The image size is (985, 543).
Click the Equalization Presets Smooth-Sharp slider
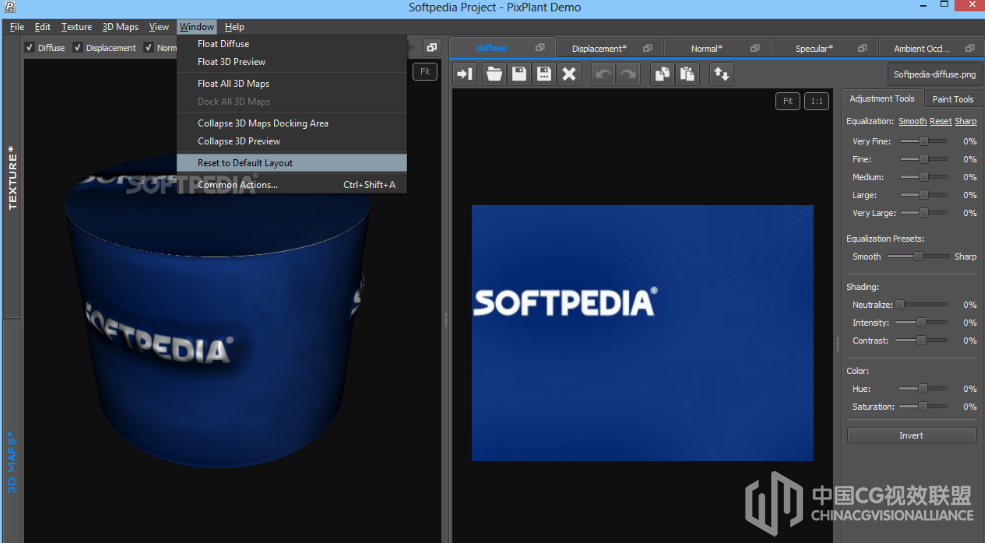pyautogui.click(x=918, y=256)
